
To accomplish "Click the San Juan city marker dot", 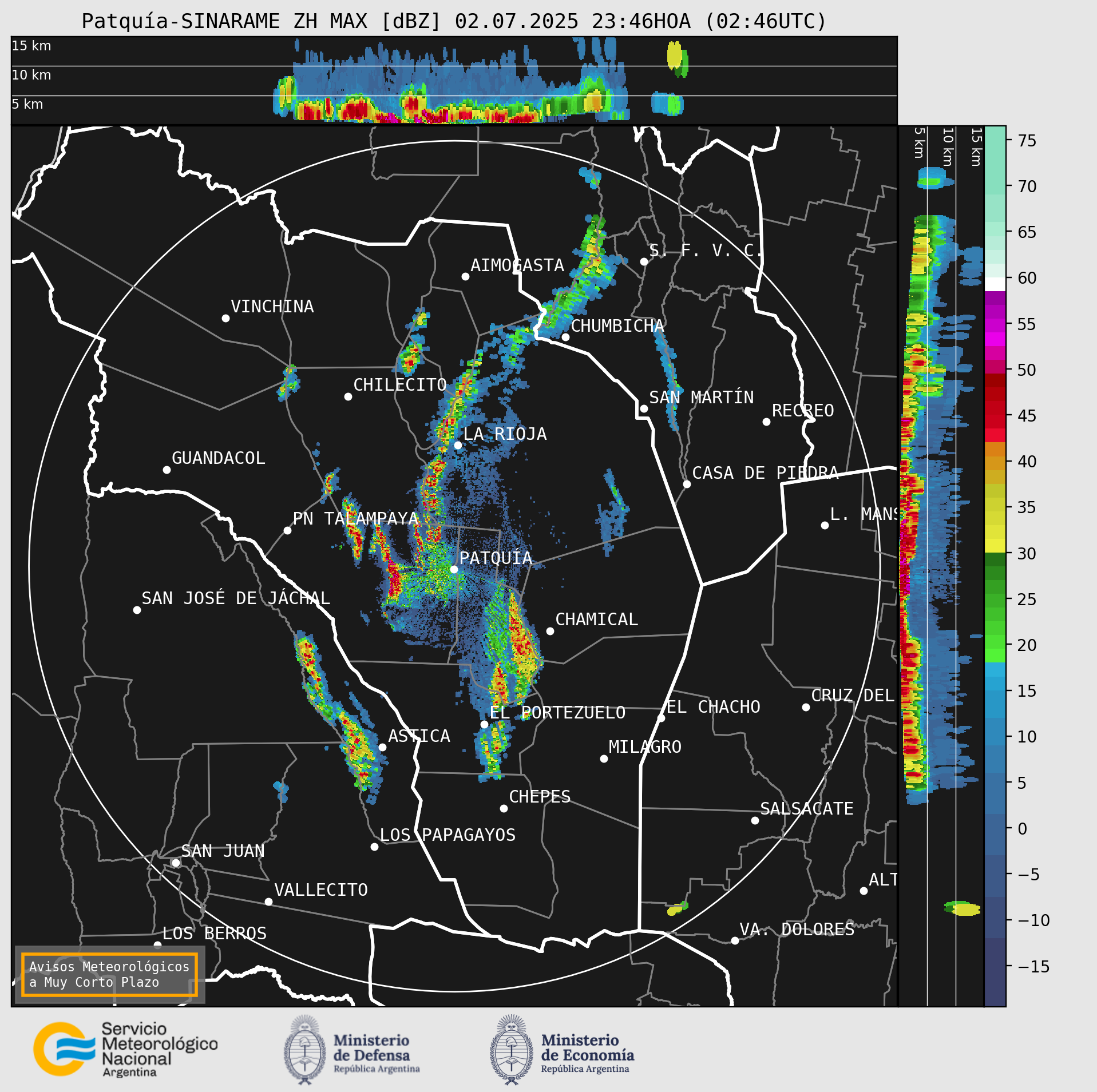I will 176,863.
